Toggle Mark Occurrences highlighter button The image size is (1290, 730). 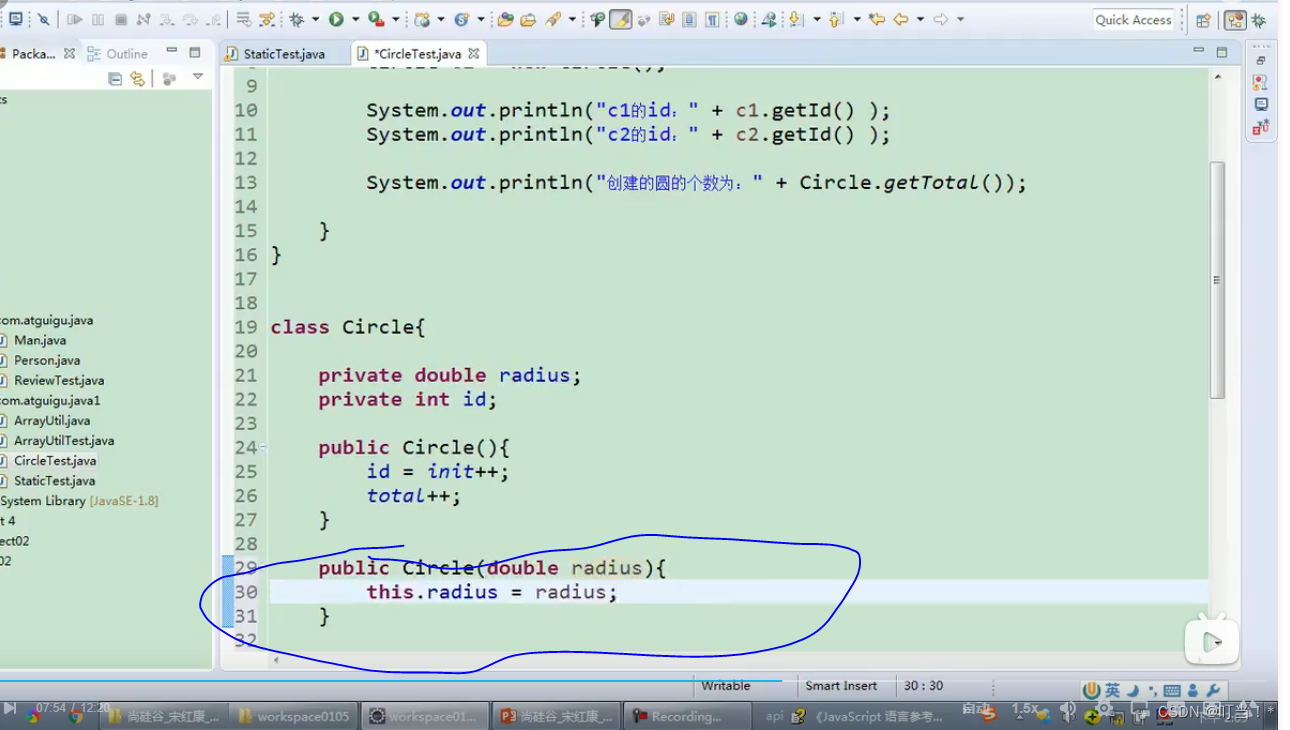click(621, 19)
